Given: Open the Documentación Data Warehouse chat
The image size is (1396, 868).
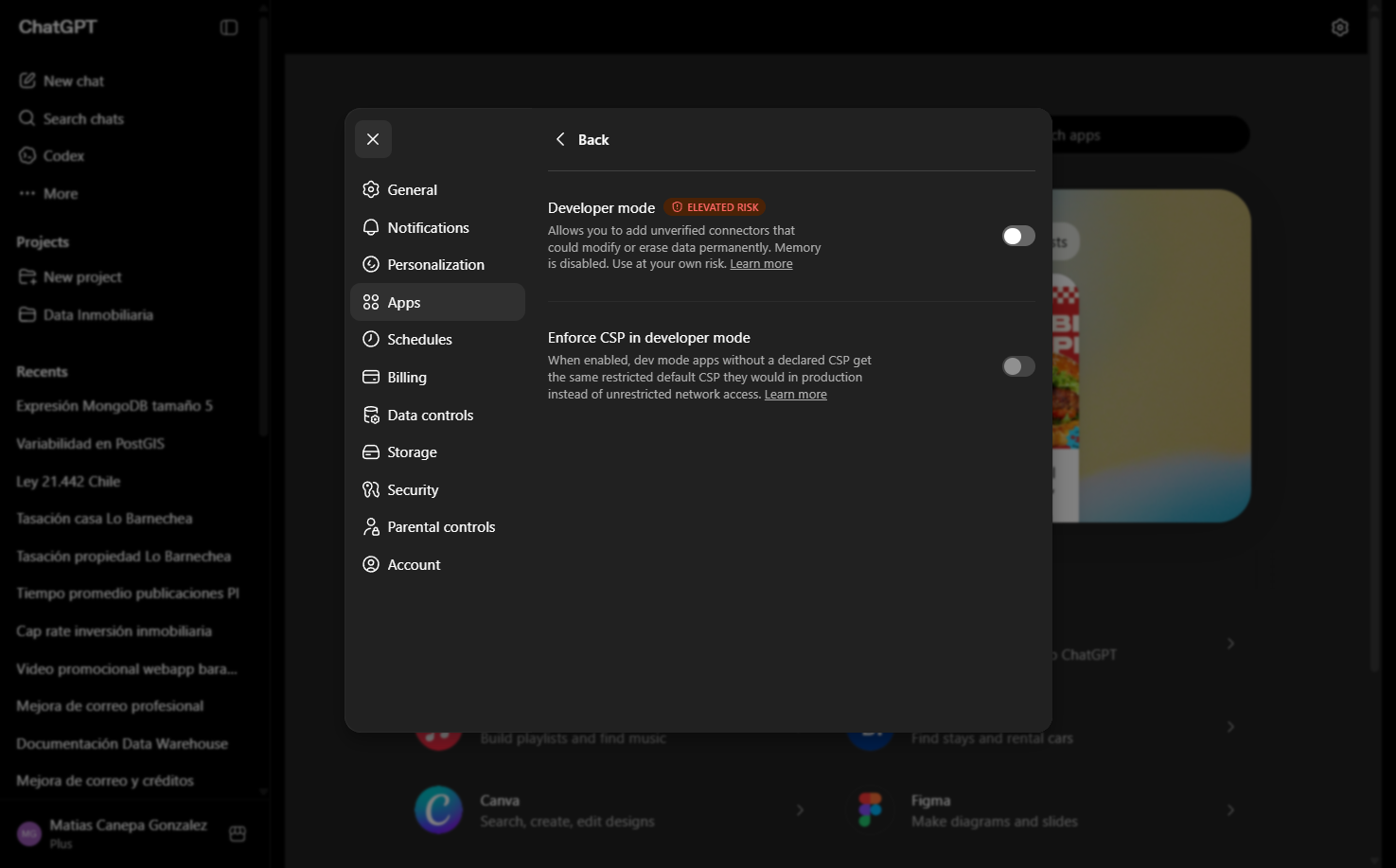Looking at the screenshot, I should coord(122,744).
